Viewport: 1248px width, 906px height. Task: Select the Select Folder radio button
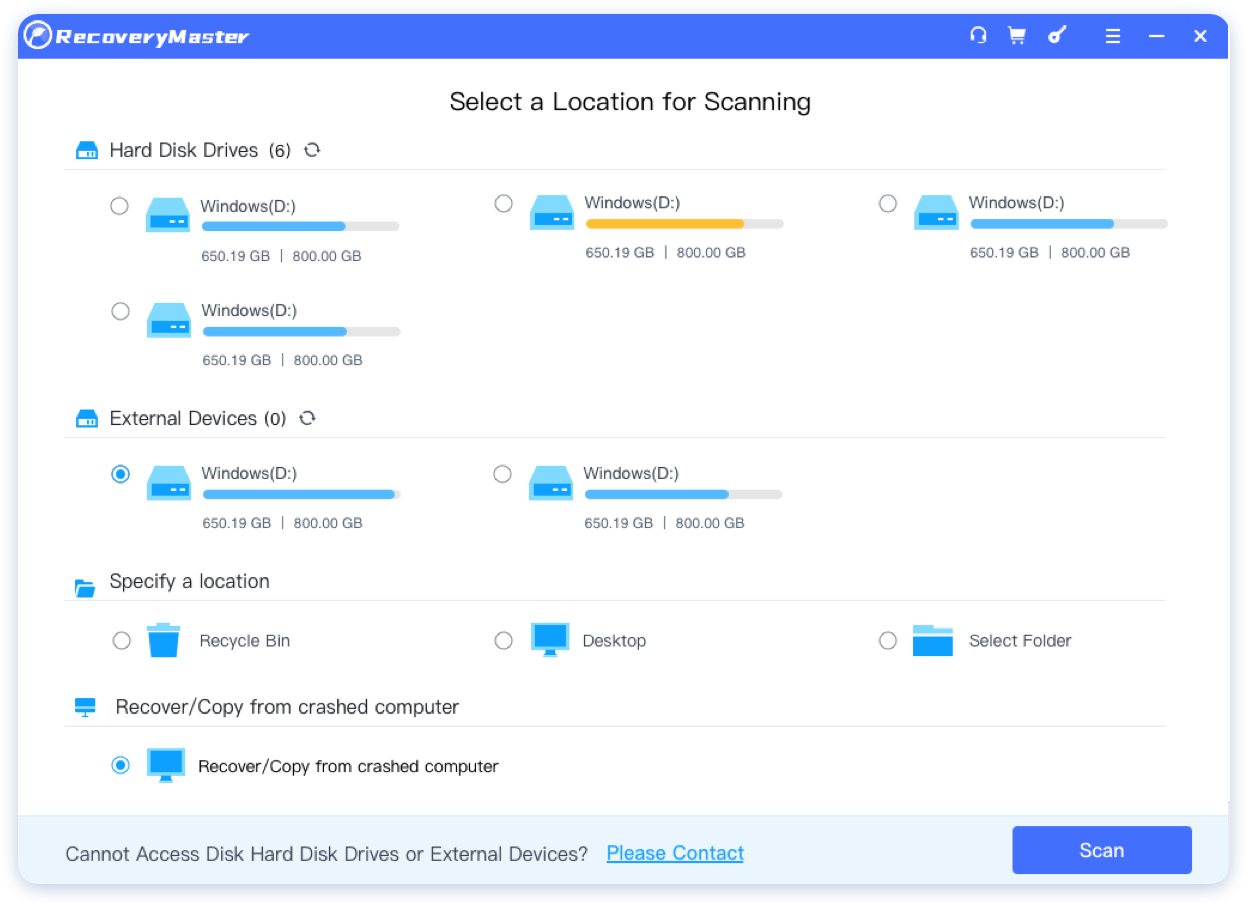(x=888, y=641)
